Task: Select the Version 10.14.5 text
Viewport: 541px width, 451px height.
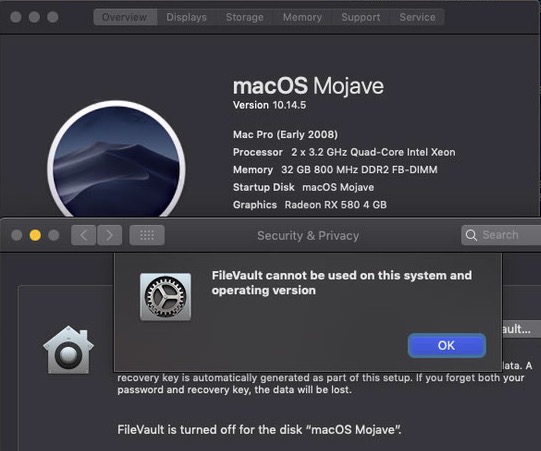Action: tap(269, 105)
